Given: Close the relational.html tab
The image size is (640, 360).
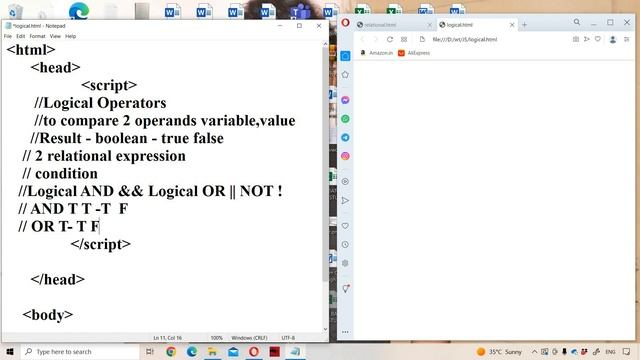Looking at the screenshot, I should pyautogui.click(x=429, y=25).
